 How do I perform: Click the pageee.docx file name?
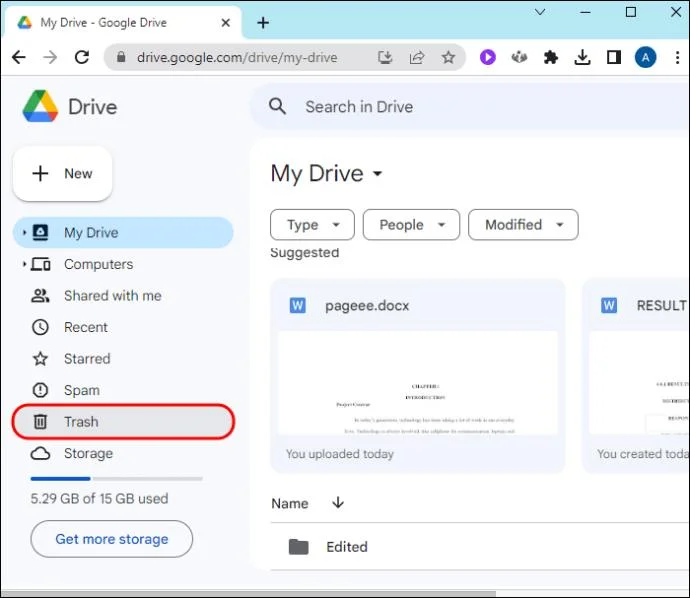(367, 305)
